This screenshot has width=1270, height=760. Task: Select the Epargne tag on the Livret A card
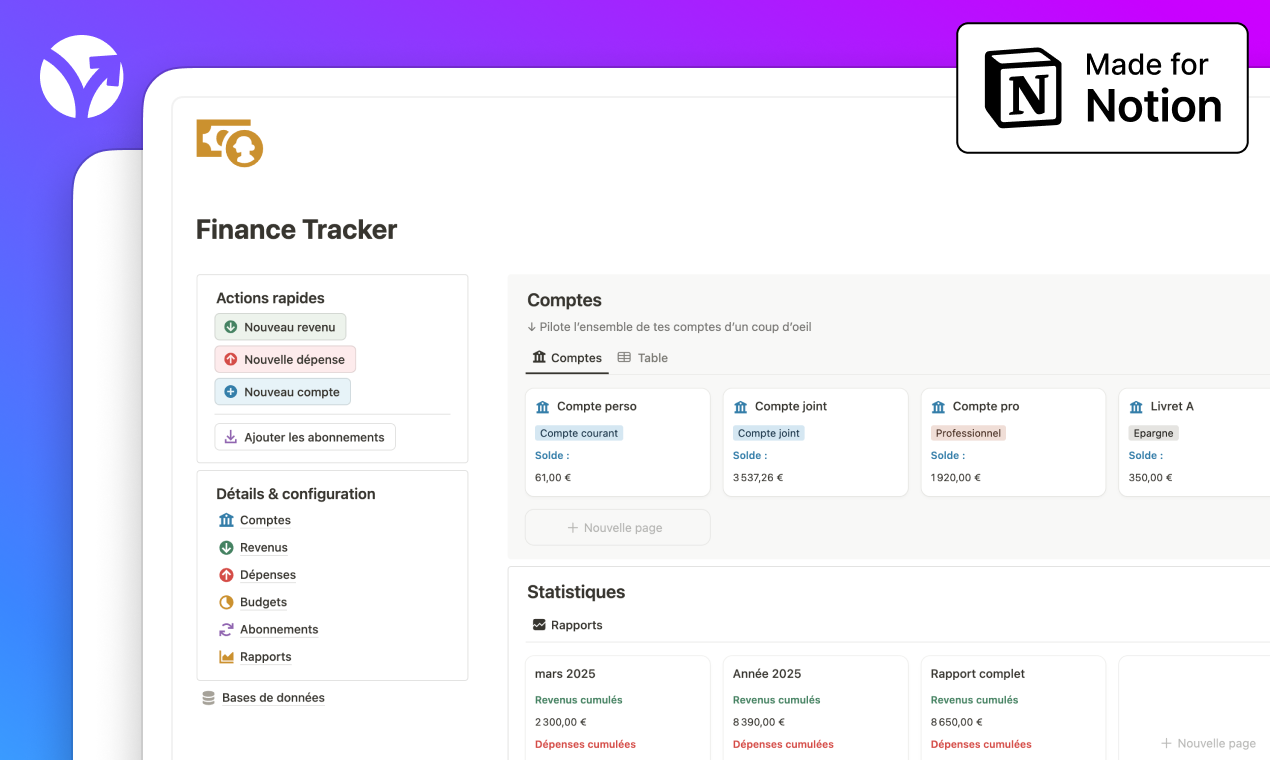click(x=1153, y=433)
